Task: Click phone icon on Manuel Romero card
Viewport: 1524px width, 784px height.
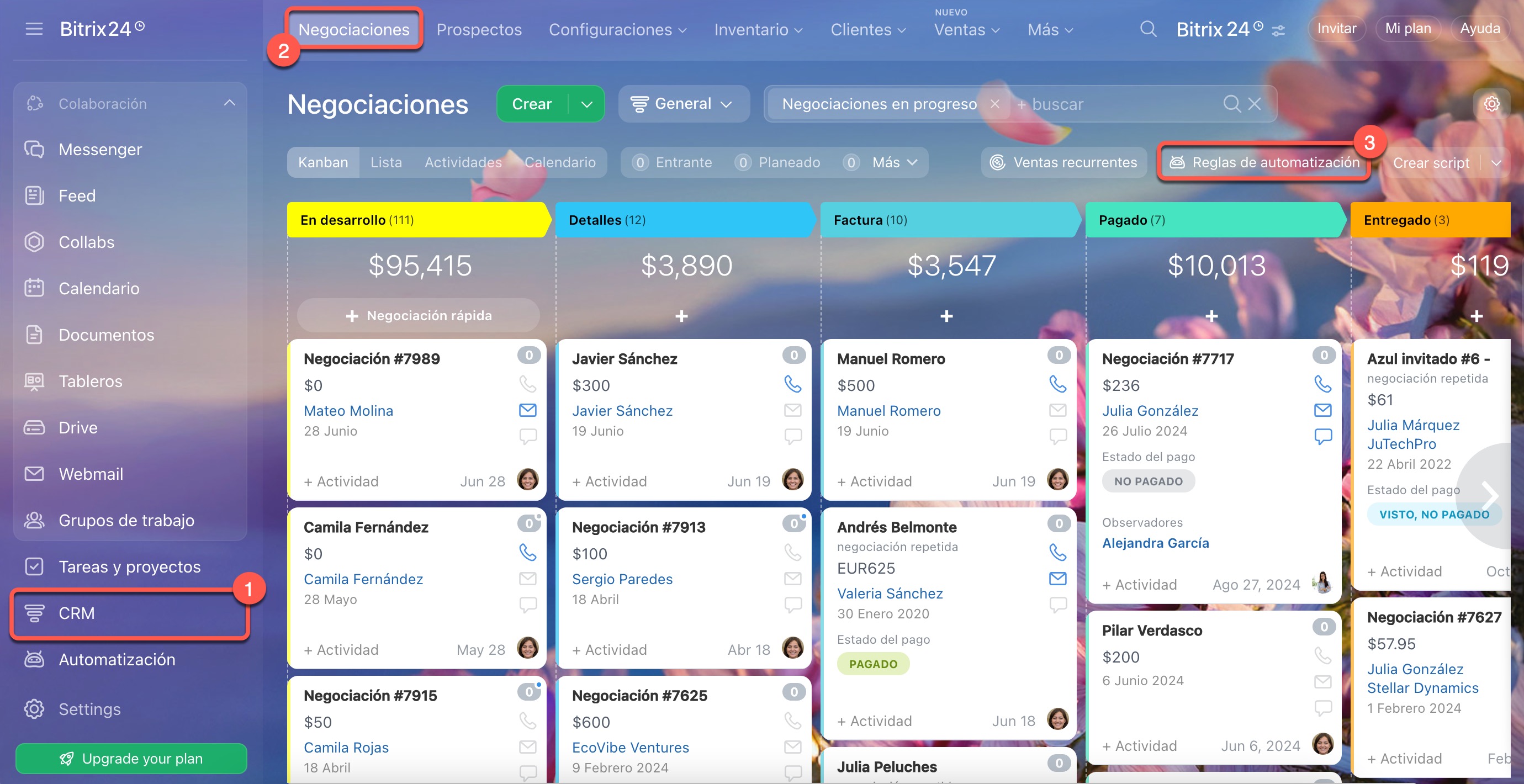Action: tap(1057, 384)
